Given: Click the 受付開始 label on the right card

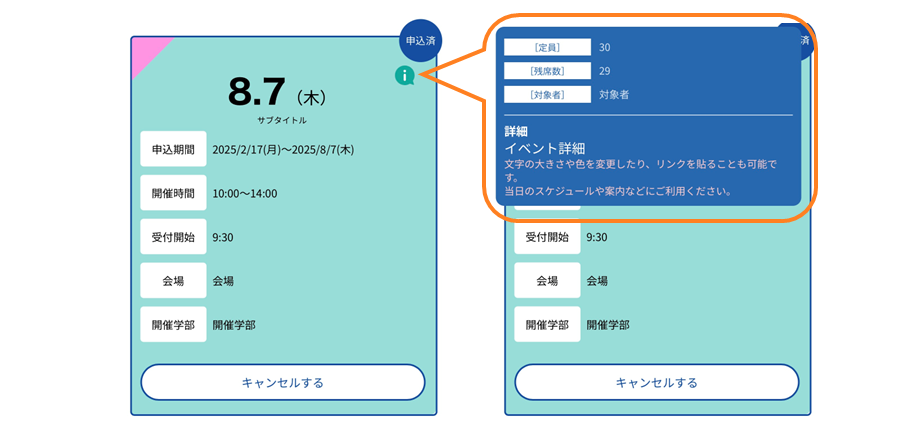Looking at the screenshot, I should click(547, 237).
